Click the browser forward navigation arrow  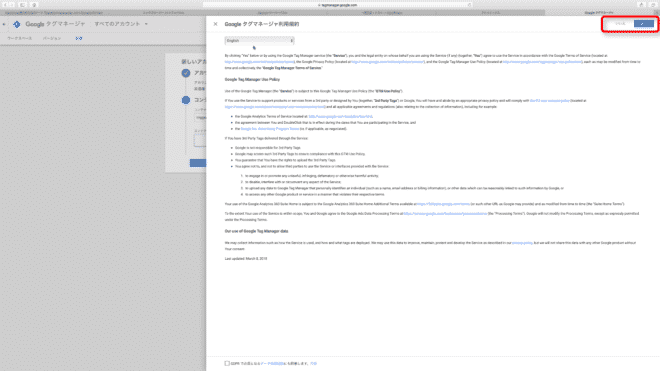click(12, 5)
